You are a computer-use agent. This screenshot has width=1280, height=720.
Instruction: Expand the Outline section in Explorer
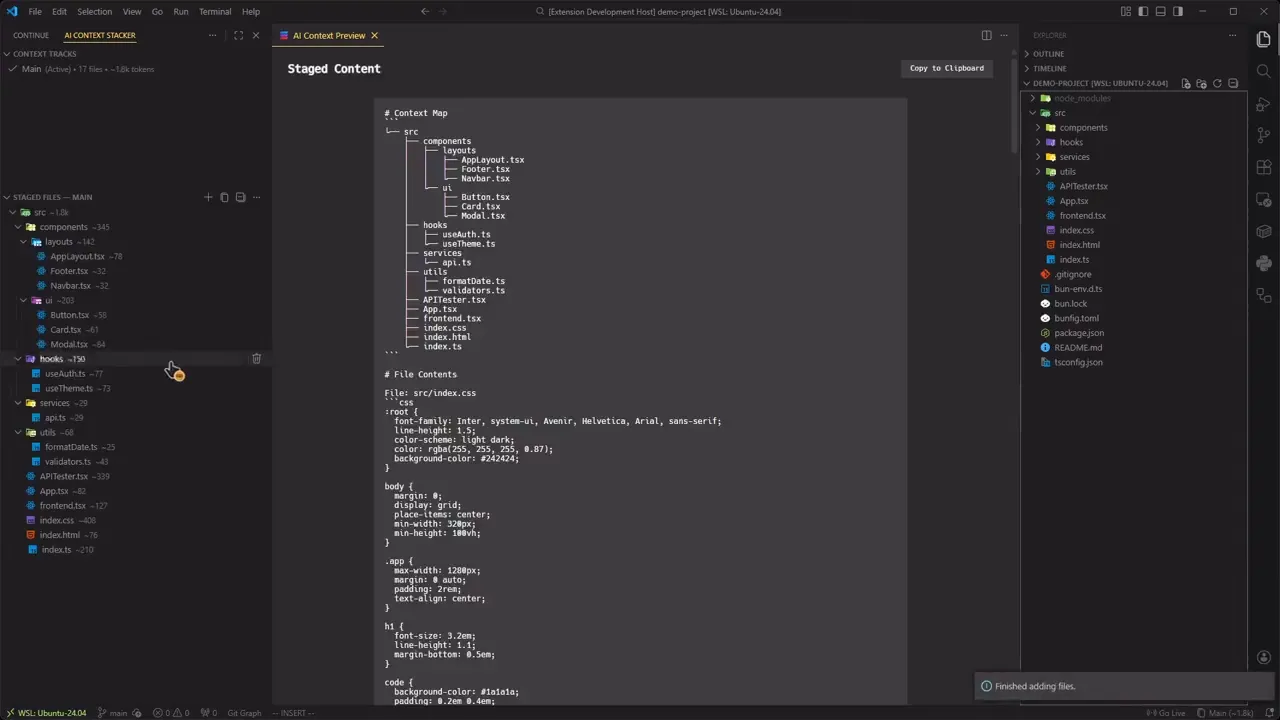(x=1048, y=54)
